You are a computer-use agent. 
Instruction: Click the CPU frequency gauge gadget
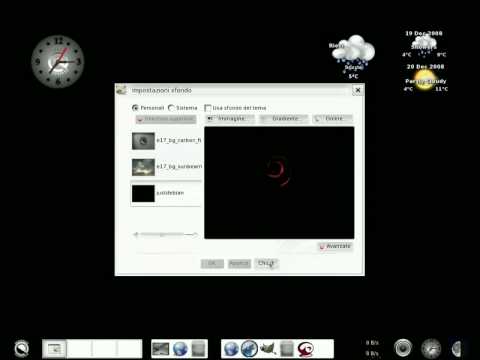[x=431, y=349]
